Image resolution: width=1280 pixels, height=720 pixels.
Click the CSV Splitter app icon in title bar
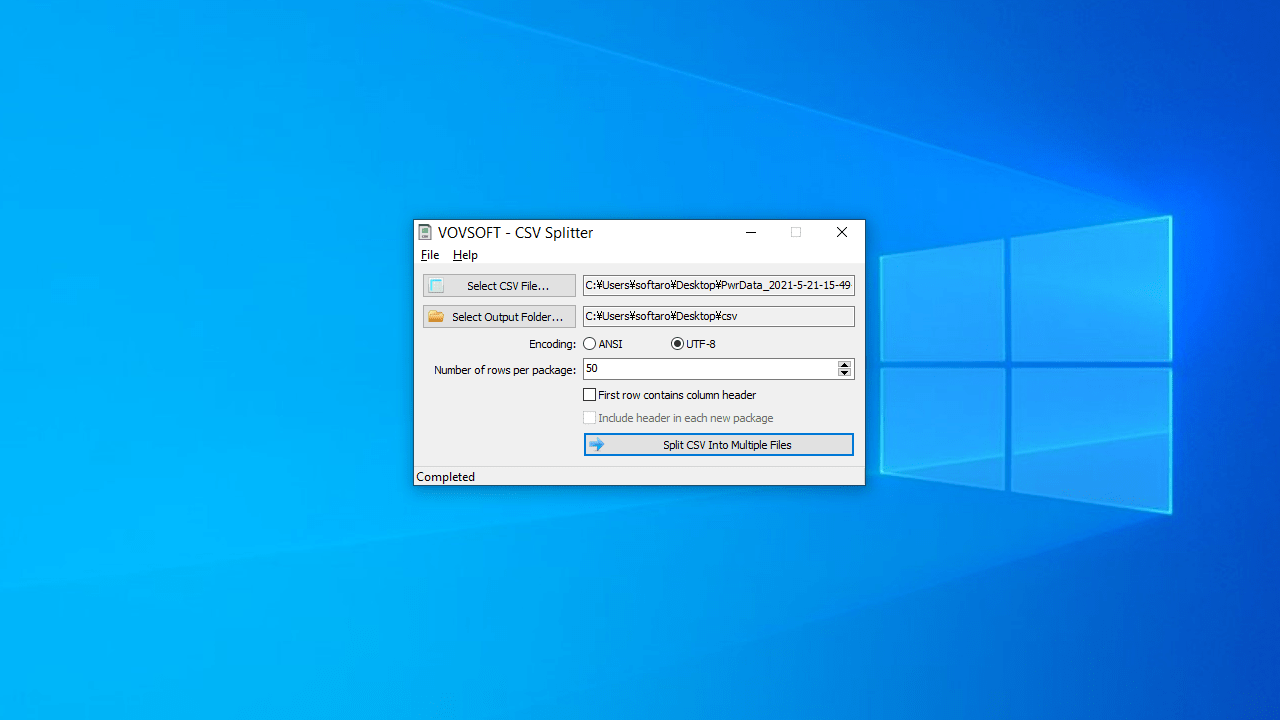coord(425,232)
